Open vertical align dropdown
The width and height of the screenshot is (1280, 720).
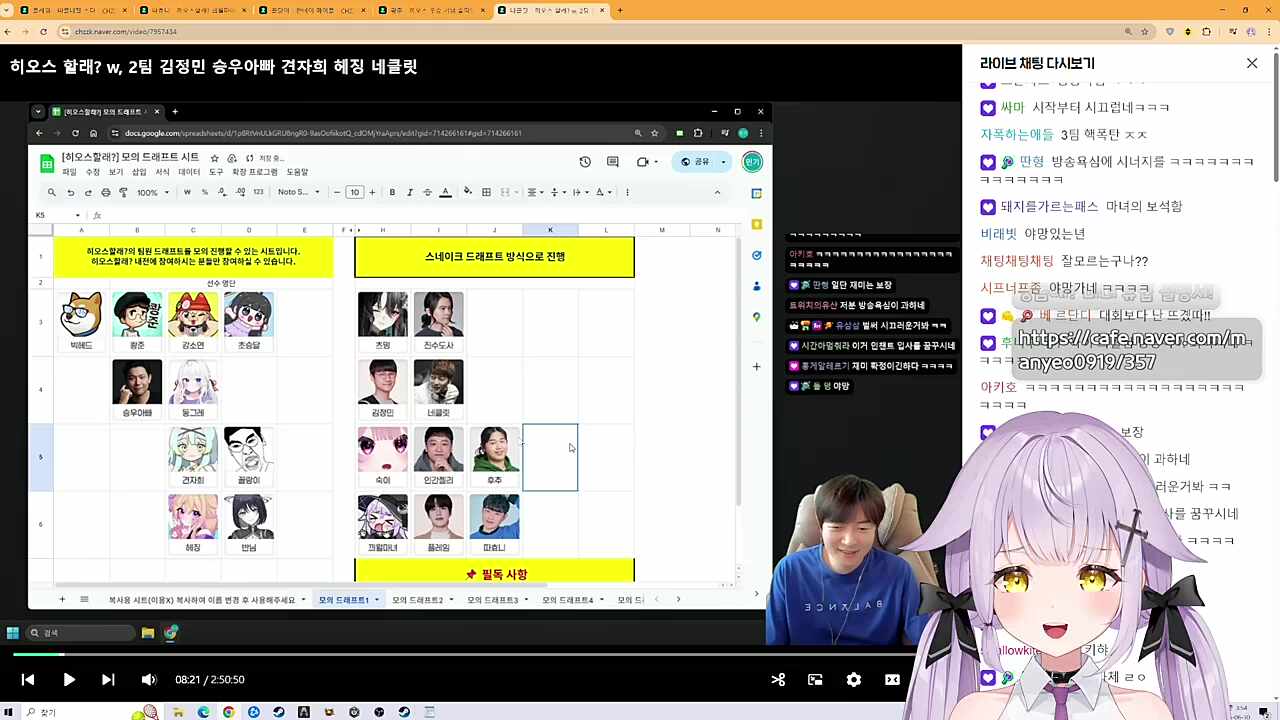click(556, 192)
